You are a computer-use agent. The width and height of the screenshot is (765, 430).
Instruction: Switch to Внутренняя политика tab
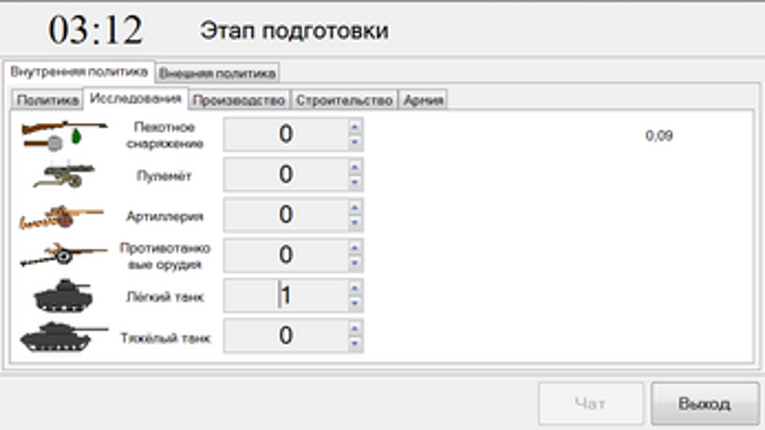click(79, 72)
